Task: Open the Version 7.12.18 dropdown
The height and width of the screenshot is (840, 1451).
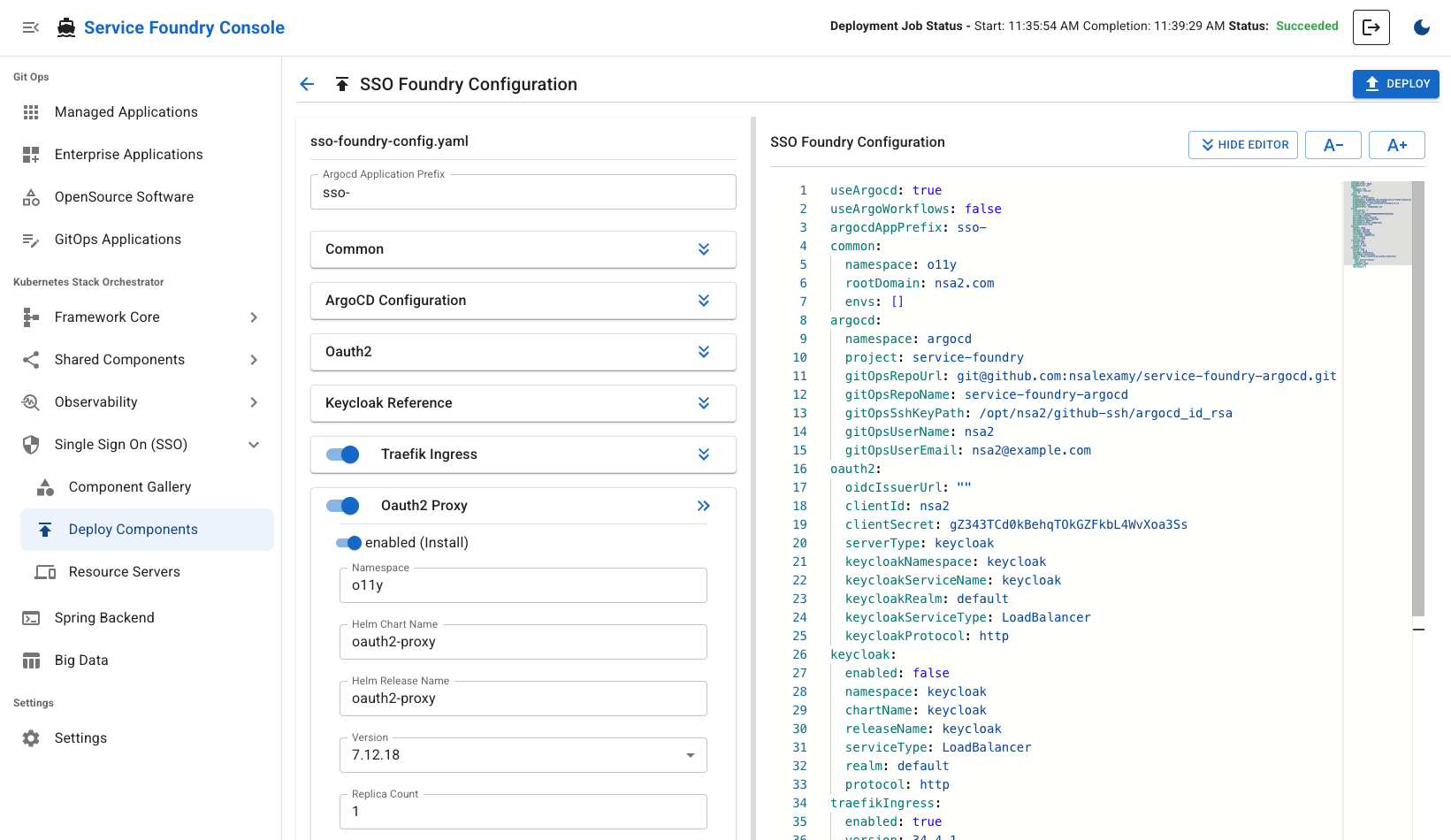Action: click(x=523, y=755)
